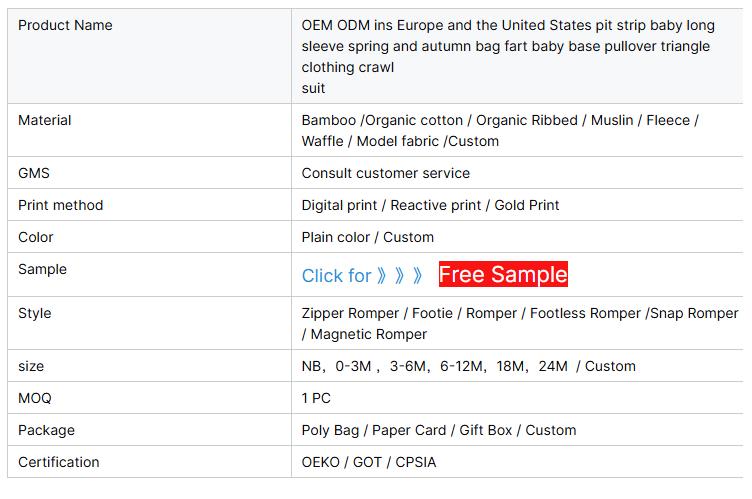
Task: Select the Style row label
Action: pyautogui.click(x=35, y=313)
